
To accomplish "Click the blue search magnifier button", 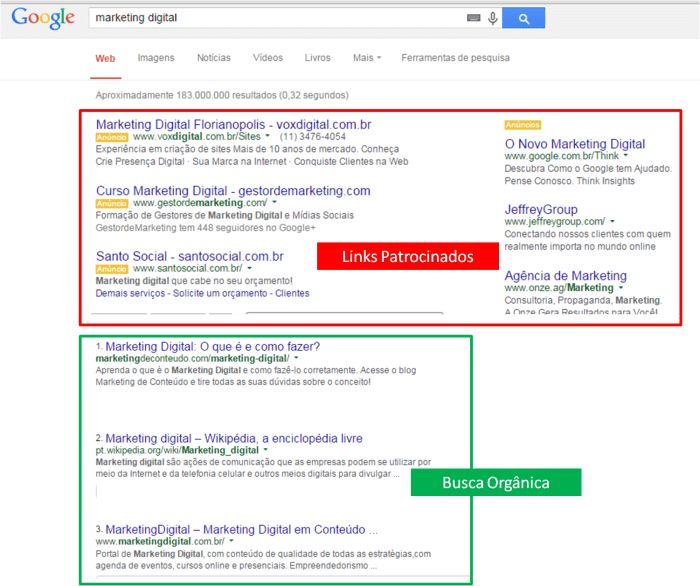I will (x=523, y=18).
